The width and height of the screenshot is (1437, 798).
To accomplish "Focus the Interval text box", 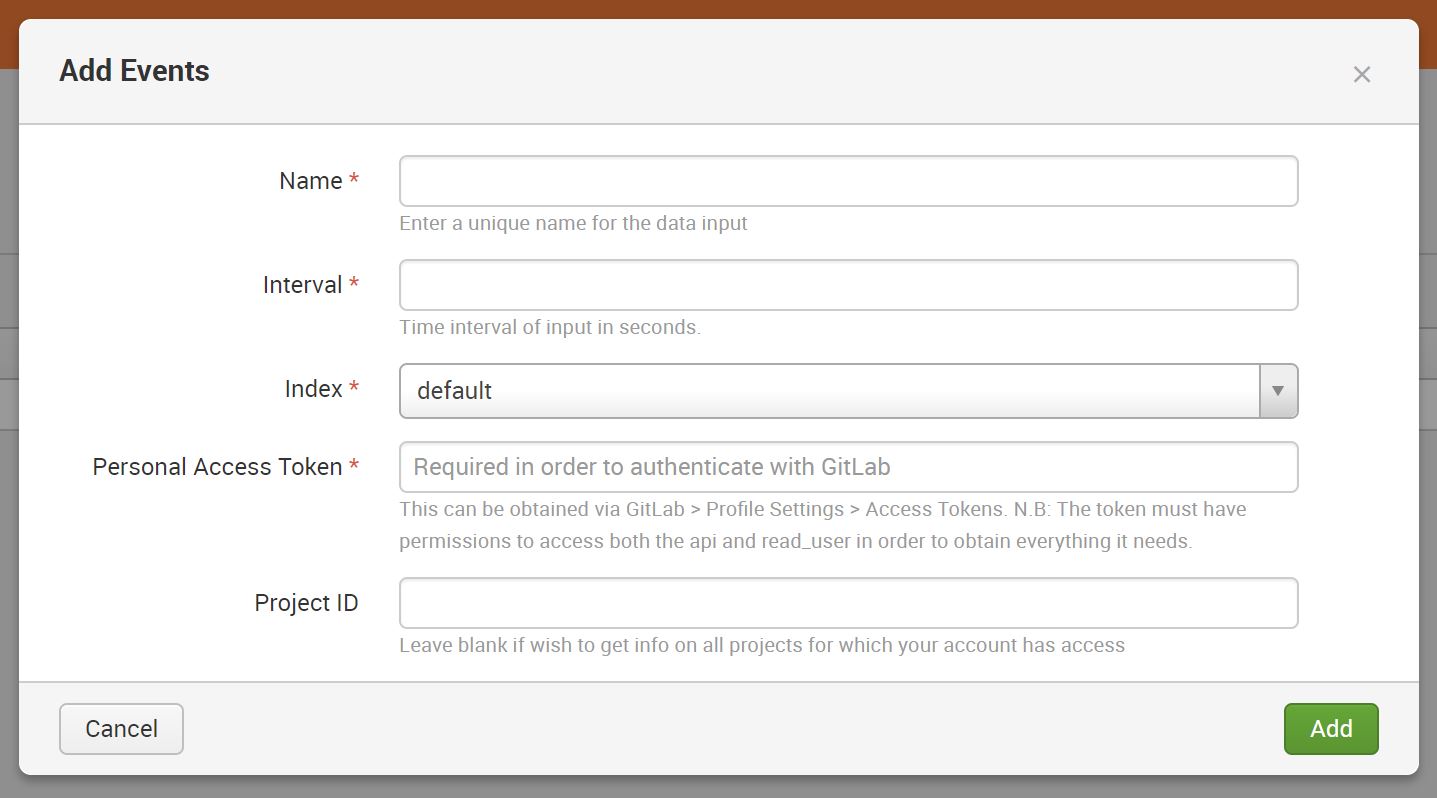I will point(848,285).
